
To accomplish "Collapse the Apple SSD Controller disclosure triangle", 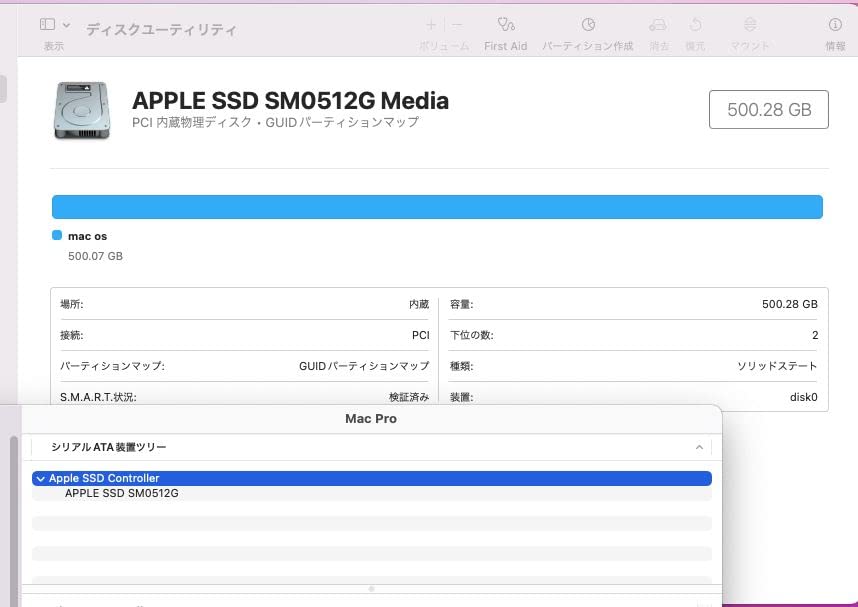I will (42, 478).
